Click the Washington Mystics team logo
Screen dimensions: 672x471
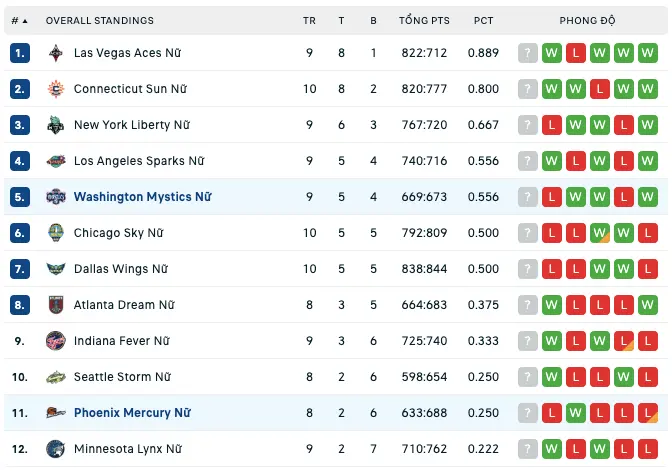[x=56, y=197]
